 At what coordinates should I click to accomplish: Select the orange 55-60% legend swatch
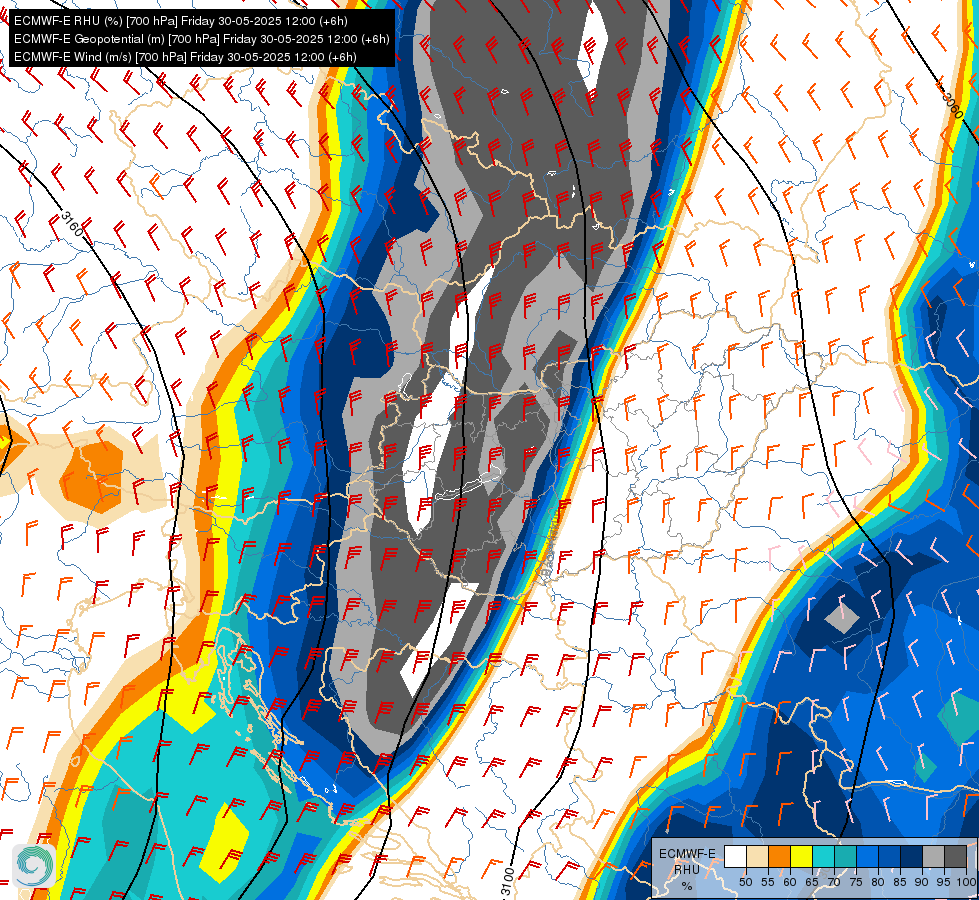click(x=779, y=856)
